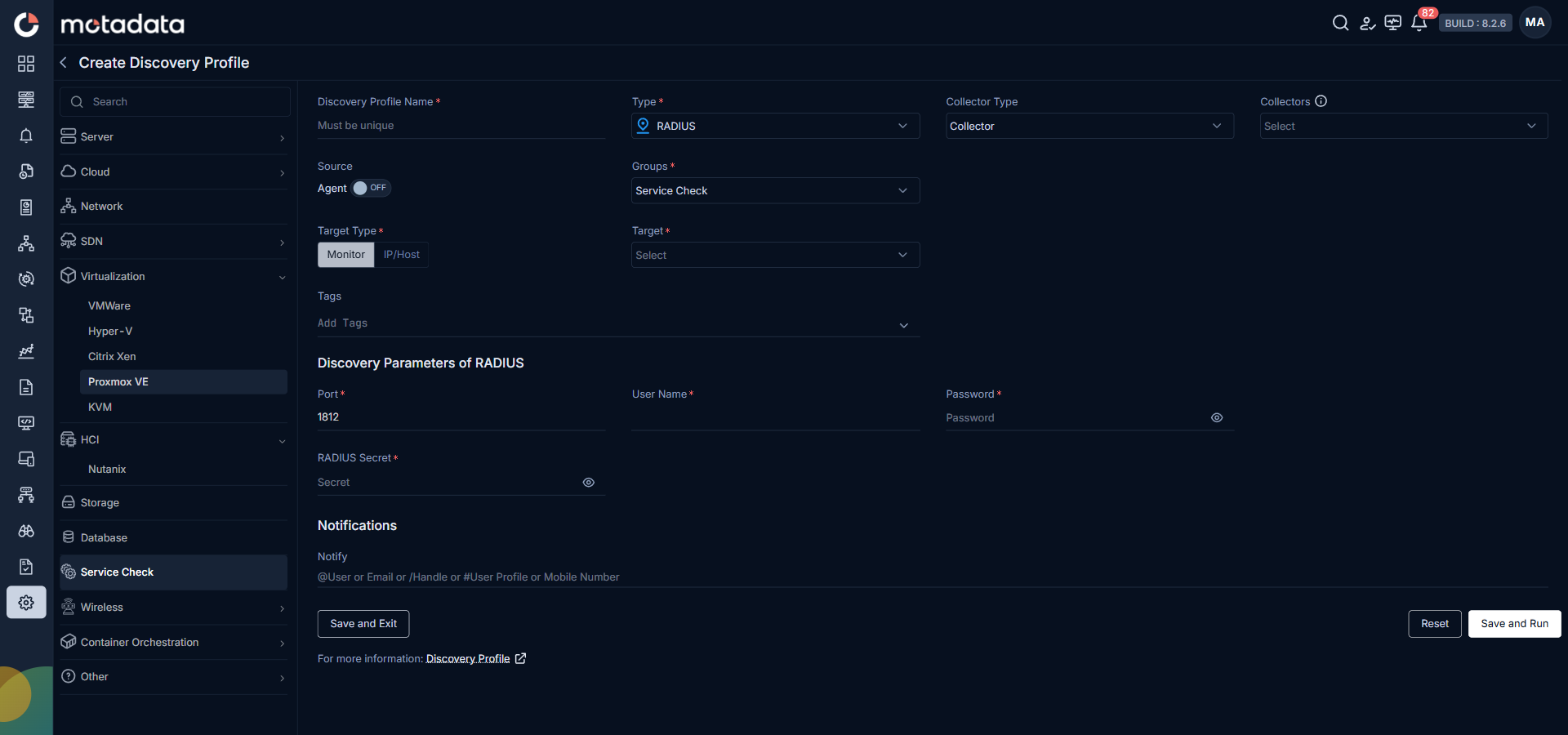The width and height of the screenshot is (1568, 735).
Task: Open the Groups dropdown showing Service Check
Action: [x=776, y=190]
